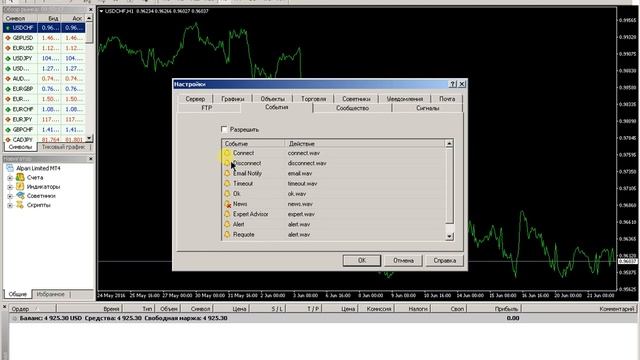Expand the Индикаторы tree node
640x360 pixels.
(10, 187)
